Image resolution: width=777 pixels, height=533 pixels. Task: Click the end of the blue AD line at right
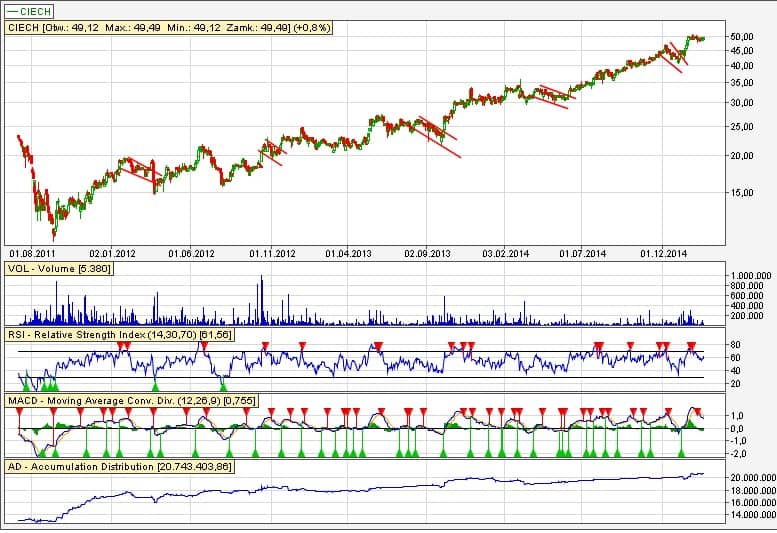703,473
